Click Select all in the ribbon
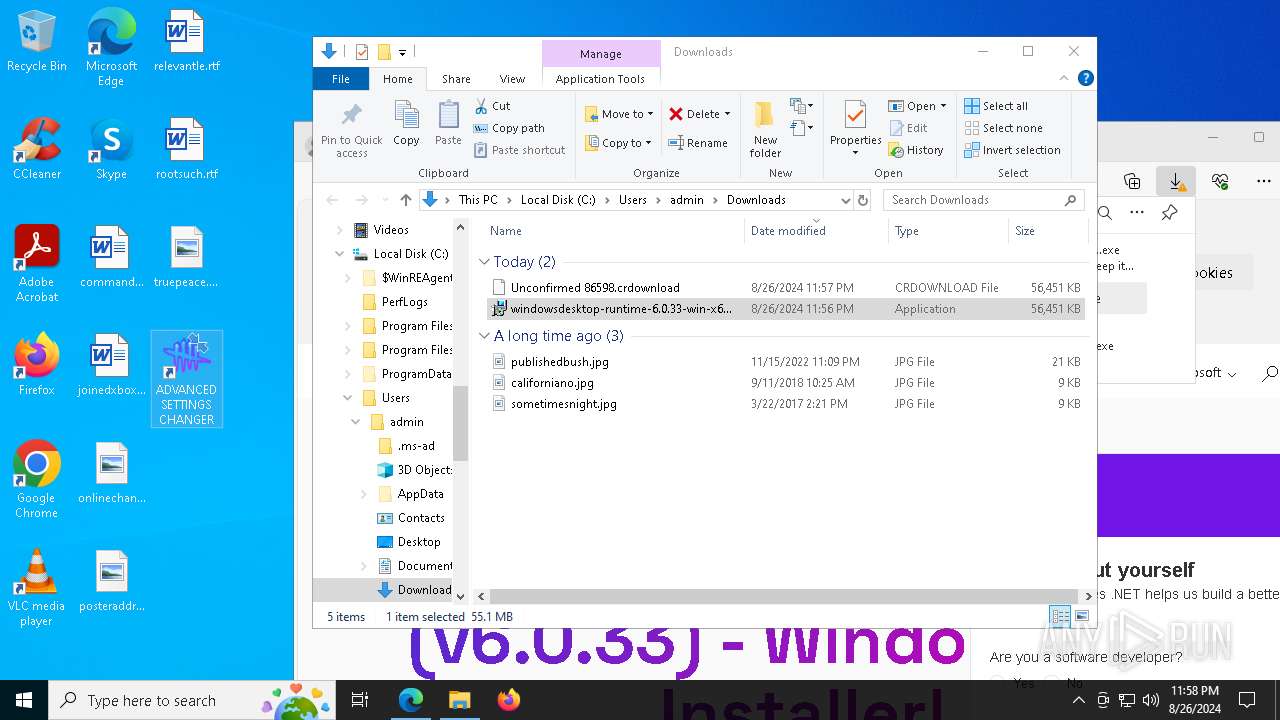This screenshot has height=720, width=1280. tap(996, 106)
